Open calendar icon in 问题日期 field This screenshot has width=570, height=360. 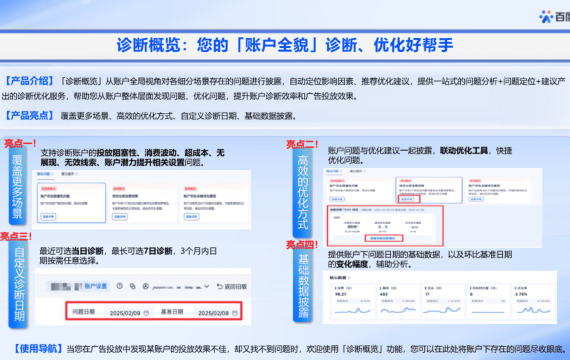pos(146,313)
